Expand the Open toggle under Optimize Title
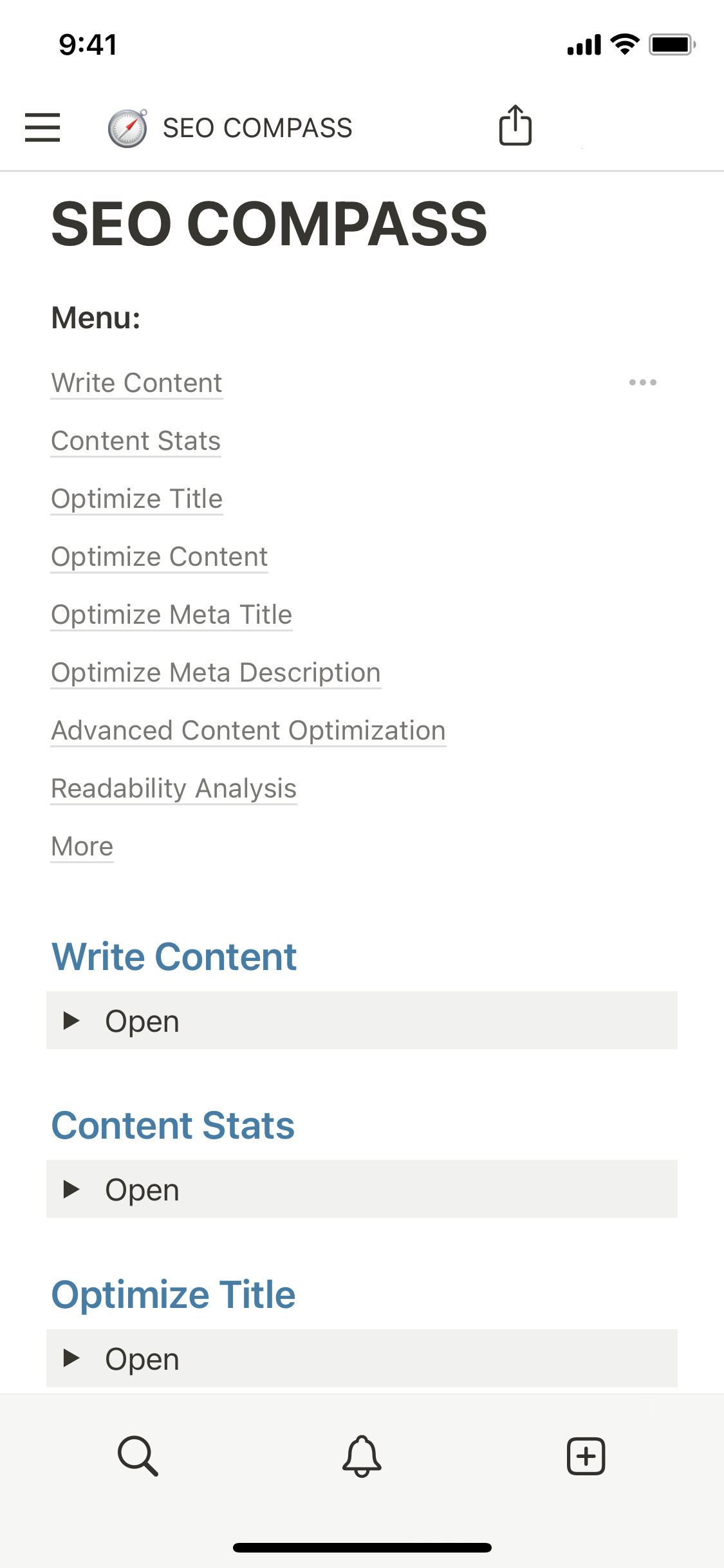Image resolution: width=724 pixels, height=1568 pixels. tap(71, 1358)
